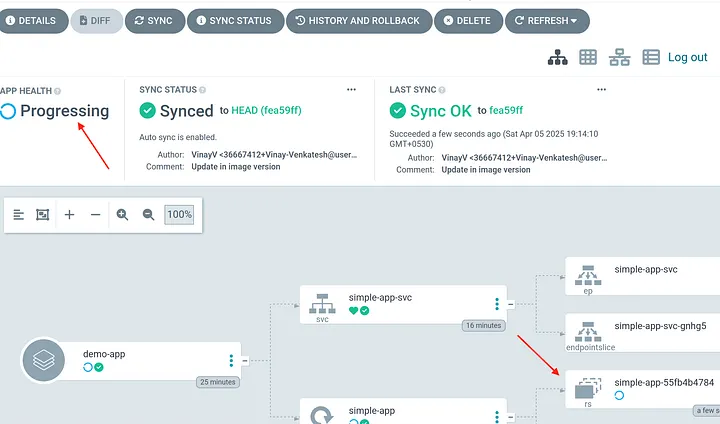This screenshot has height=424, width=720.
Task: Click the Sync button
Action: click(x=153, y=20)
